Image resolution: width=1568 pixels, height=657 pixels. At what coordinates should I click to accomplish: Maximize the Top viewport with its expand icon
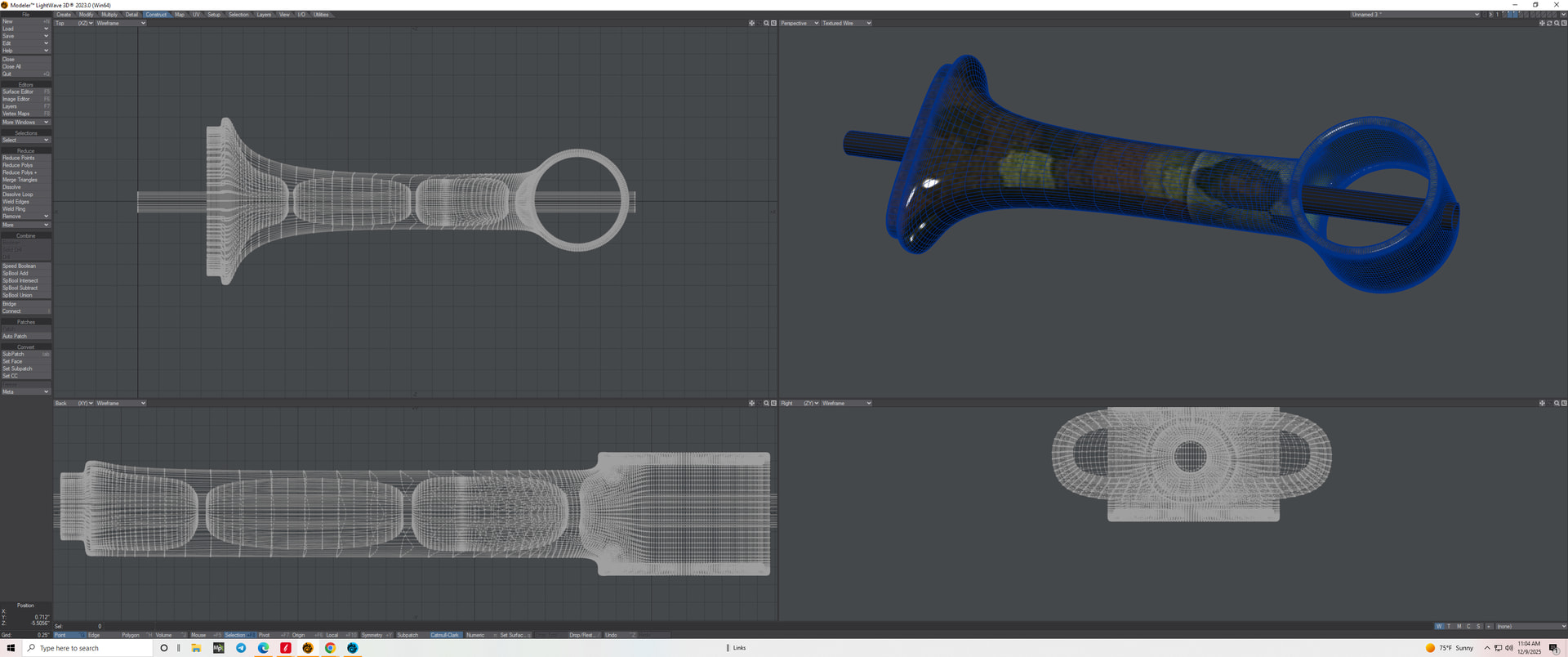tap(773, 23)
